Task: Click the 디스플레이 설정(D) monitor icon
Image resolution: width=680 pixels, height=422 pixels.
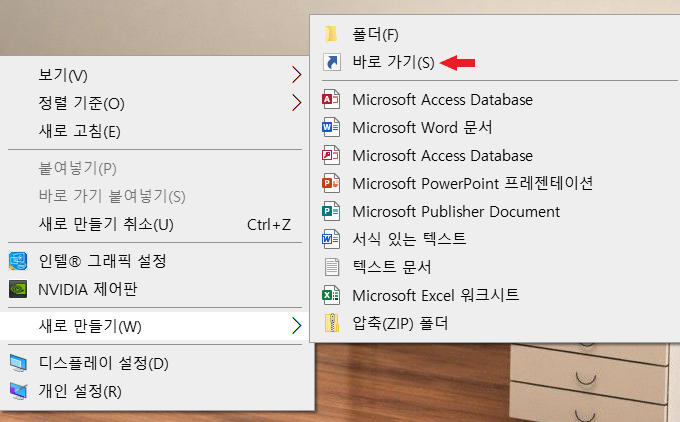Action: click(18, 363)
